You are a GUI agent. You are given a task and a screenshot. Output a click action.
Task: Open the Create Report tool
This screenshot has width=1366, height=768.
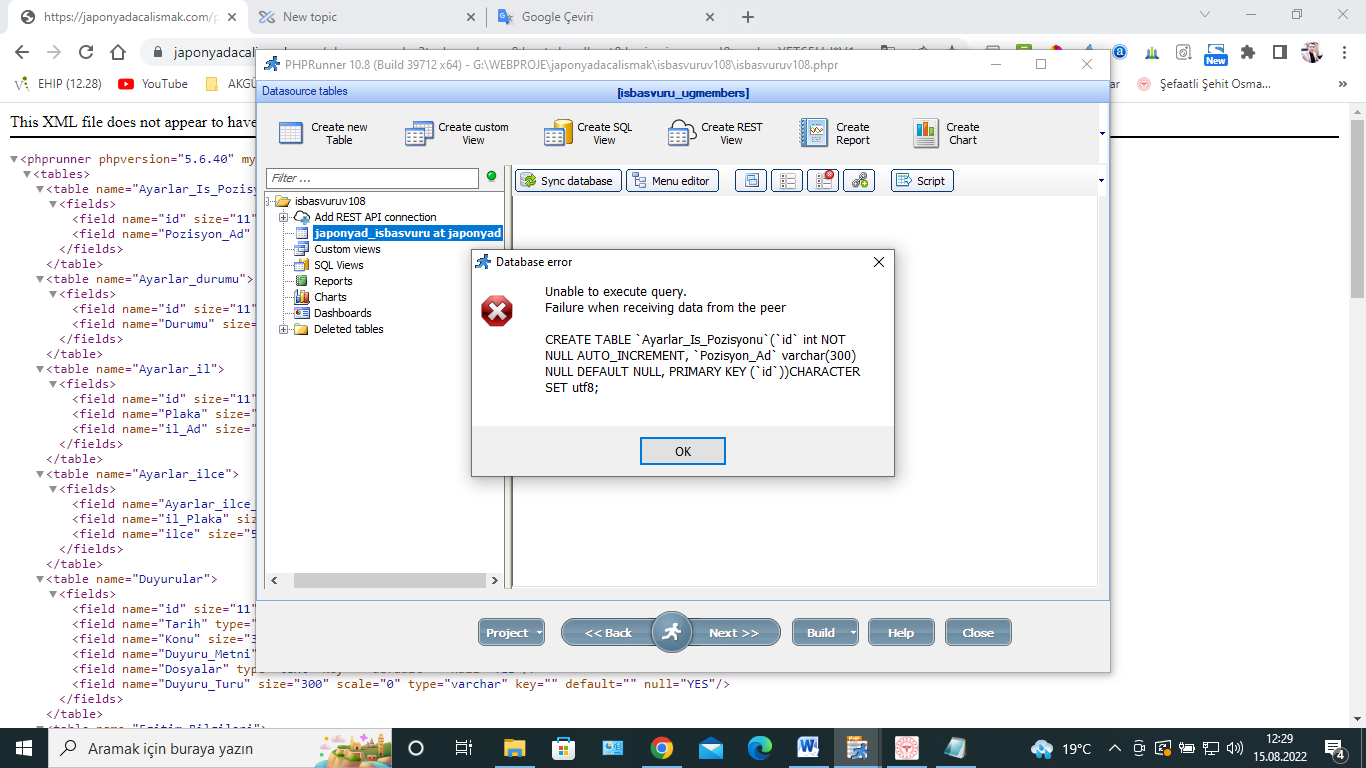coord(814,133)
